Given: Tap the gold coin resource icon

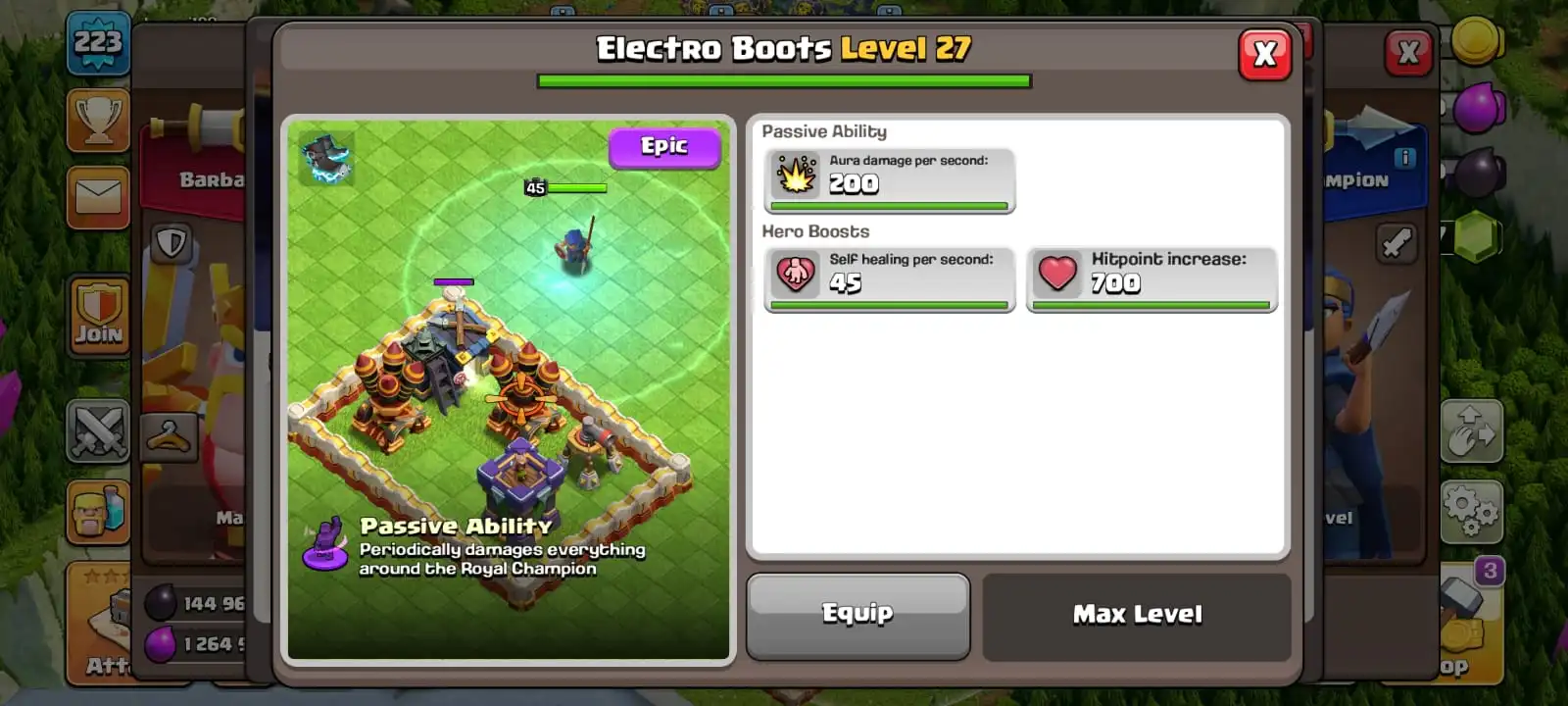Looking at the screenshot, I should point(1476,41).
